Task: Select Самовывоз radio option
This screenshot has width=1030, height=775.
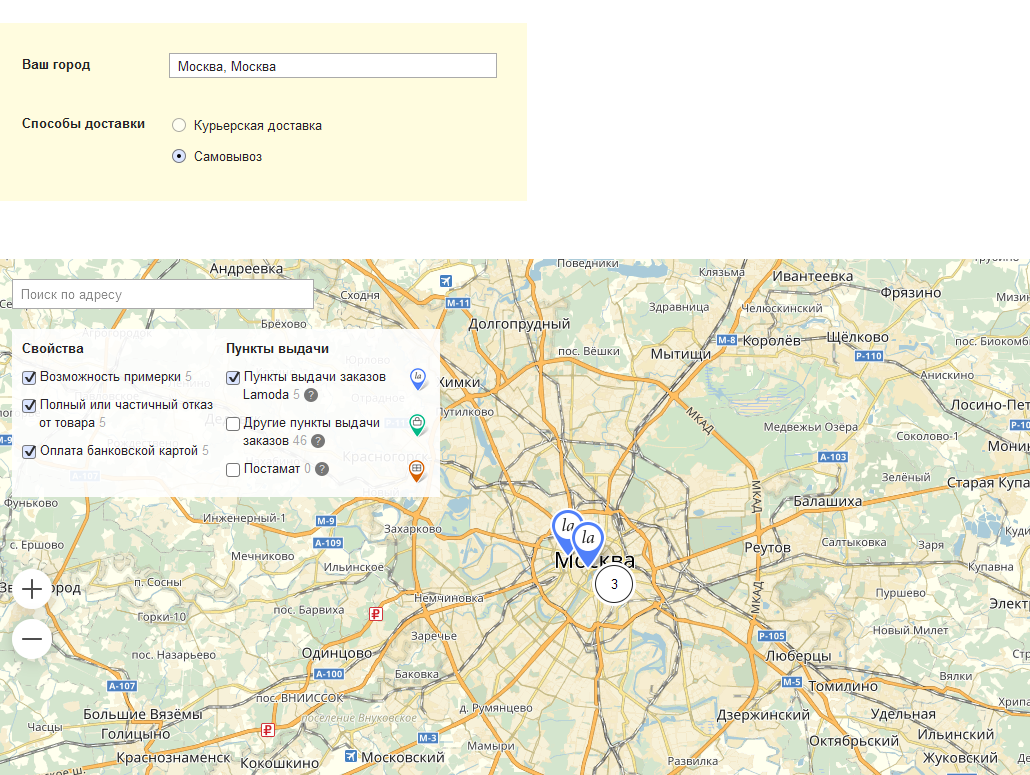Action: coord(179,156)
